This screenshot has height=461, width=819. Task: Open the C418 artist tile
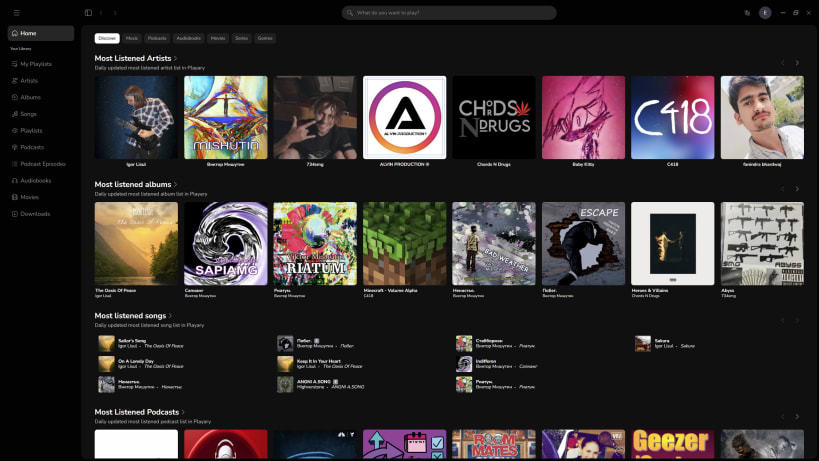coord(672,117)
